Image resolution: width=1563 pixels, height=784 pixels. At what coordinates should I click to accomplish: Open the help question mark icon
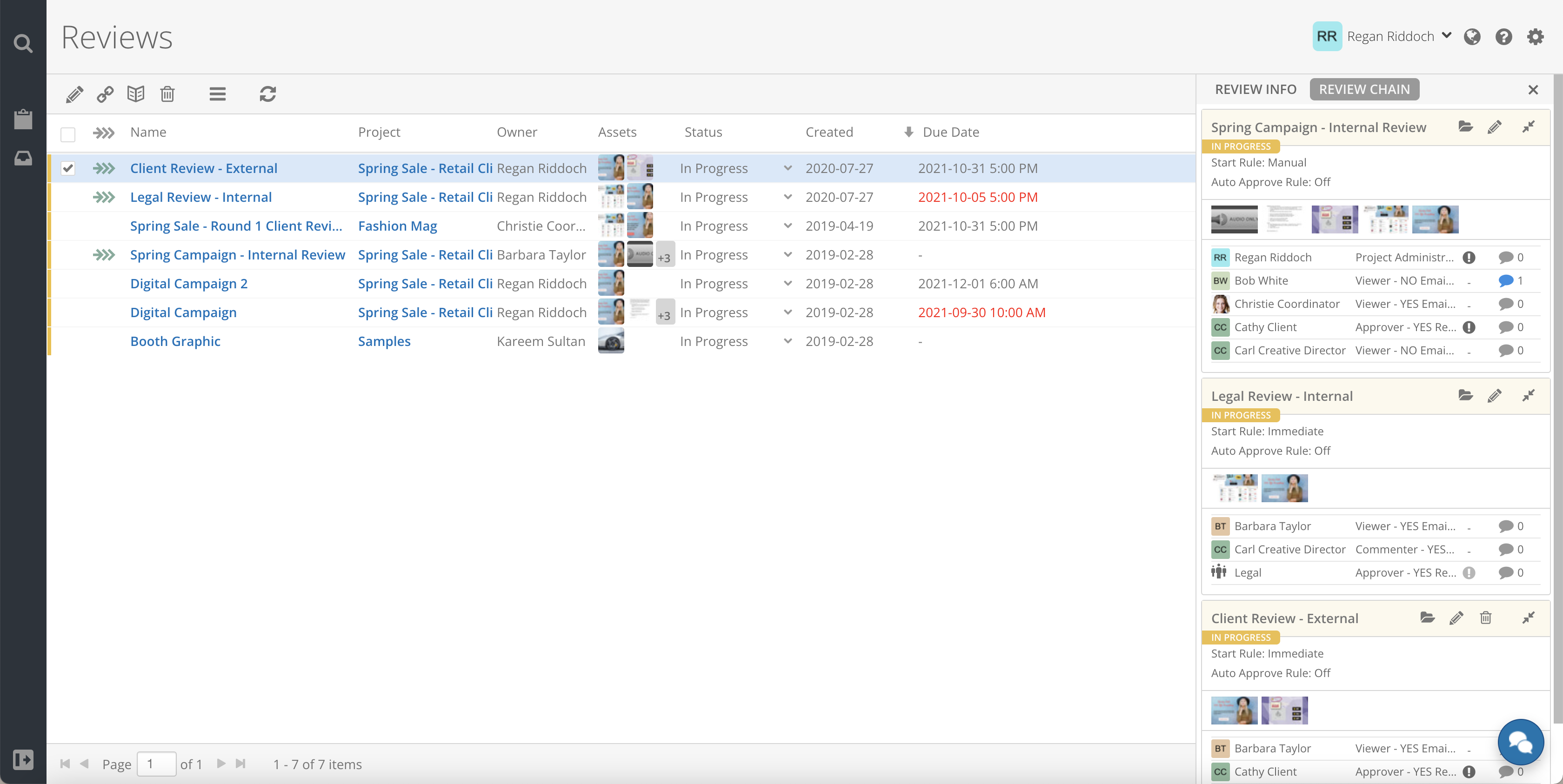(x=1503, y=37)
